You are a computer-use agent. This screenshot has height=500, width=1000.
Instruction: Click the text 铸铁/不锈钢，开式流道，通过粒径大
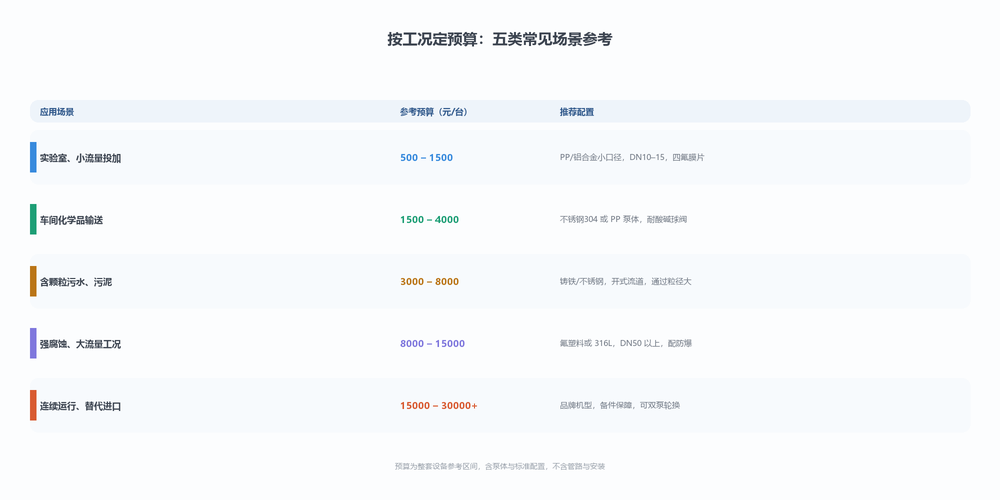coord(626,281)
